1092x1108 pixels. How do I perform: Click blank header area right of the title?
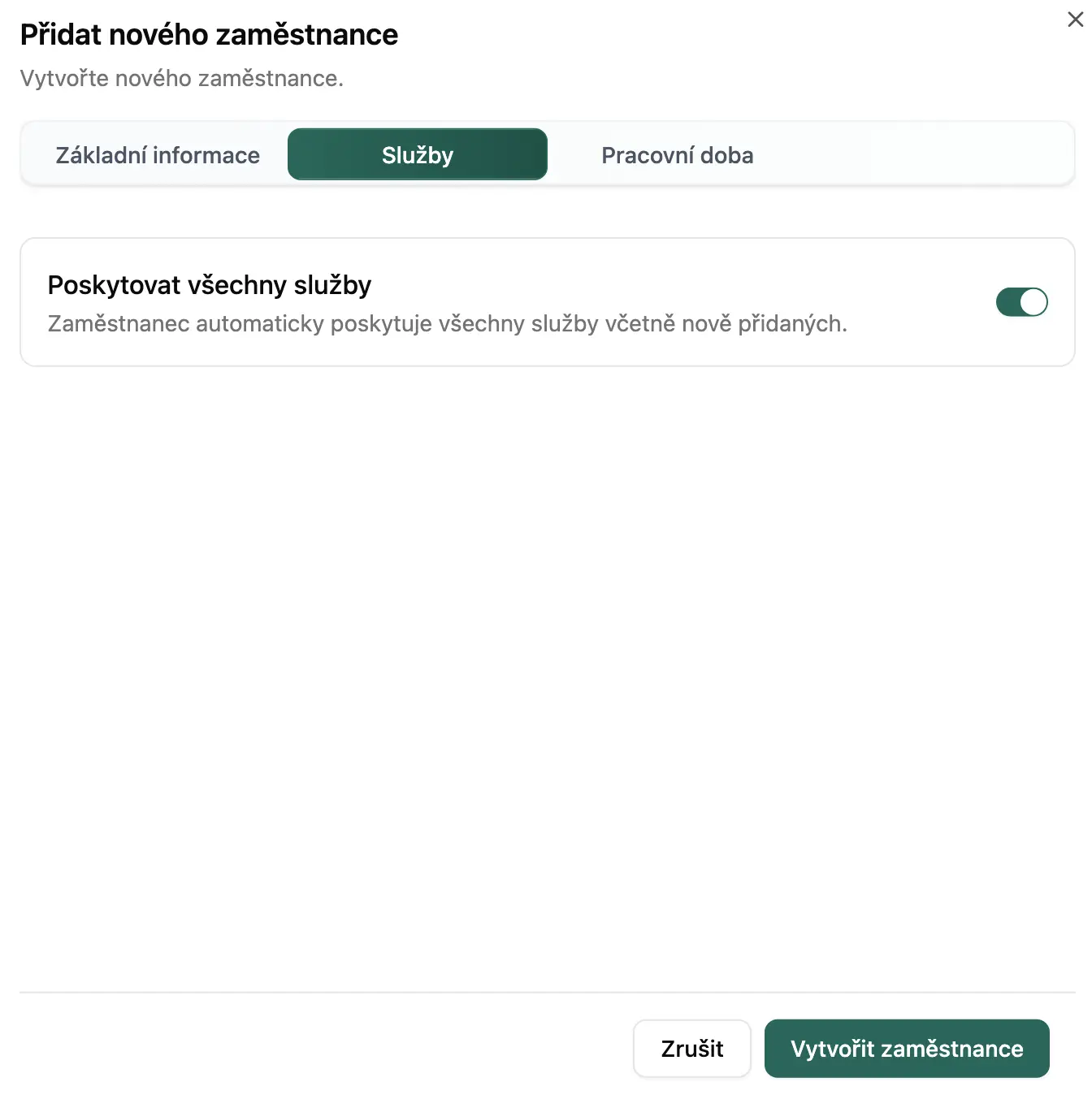(x=731, y=35)
